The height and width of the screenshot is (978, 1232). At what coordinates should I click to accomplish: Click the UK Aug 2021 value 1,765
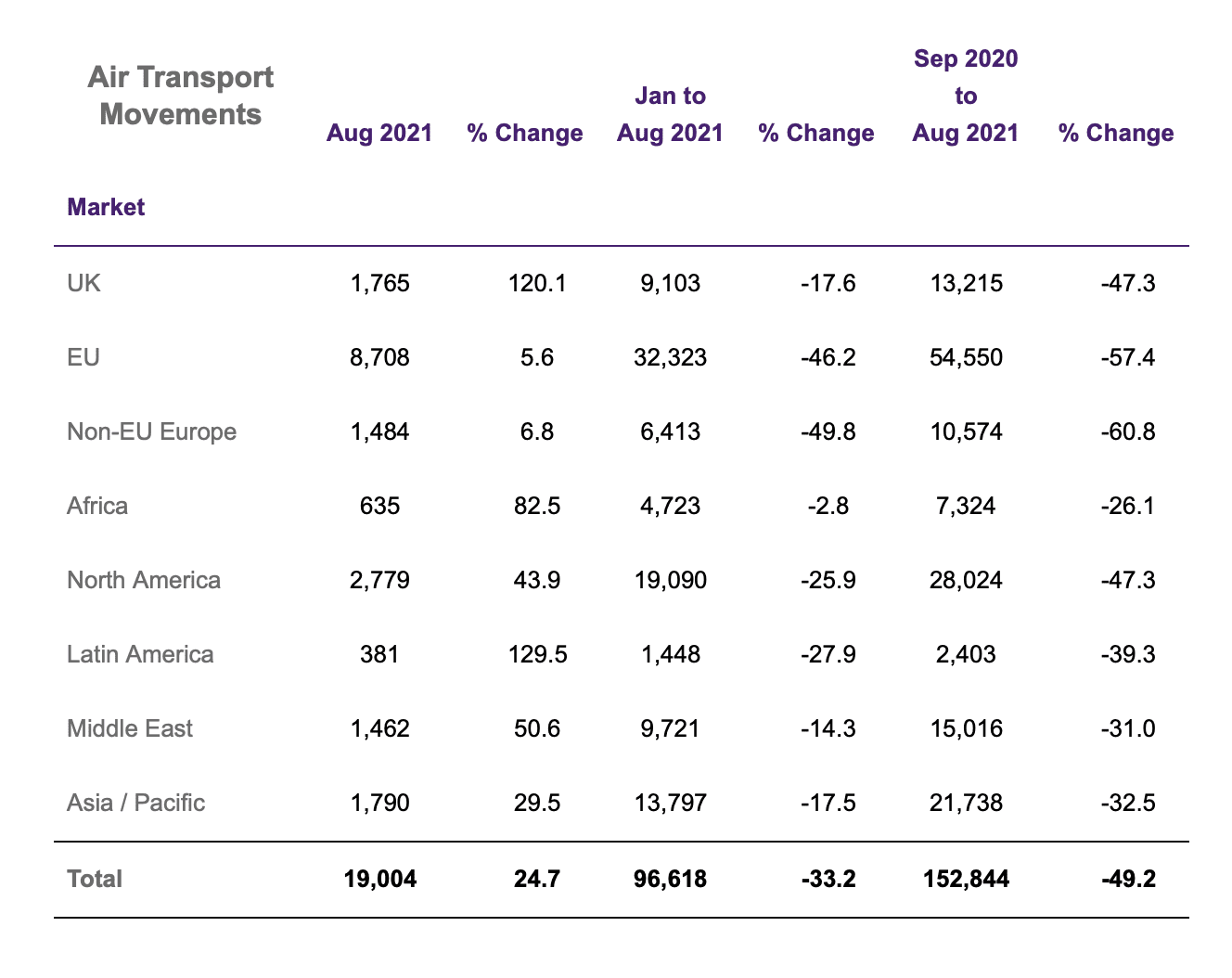coord(379,283)
